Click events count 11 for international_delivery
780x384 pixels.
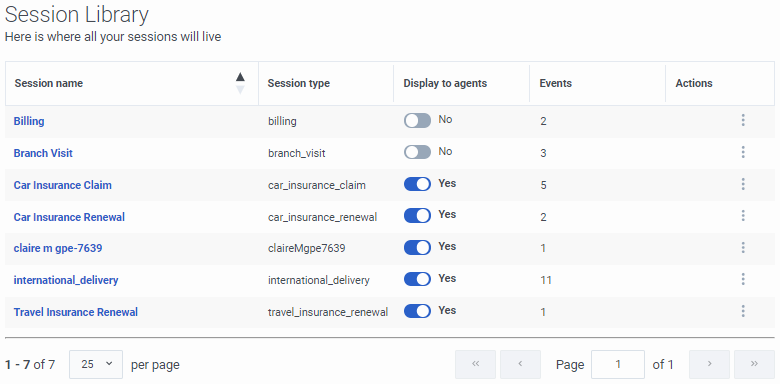[546, 280]
